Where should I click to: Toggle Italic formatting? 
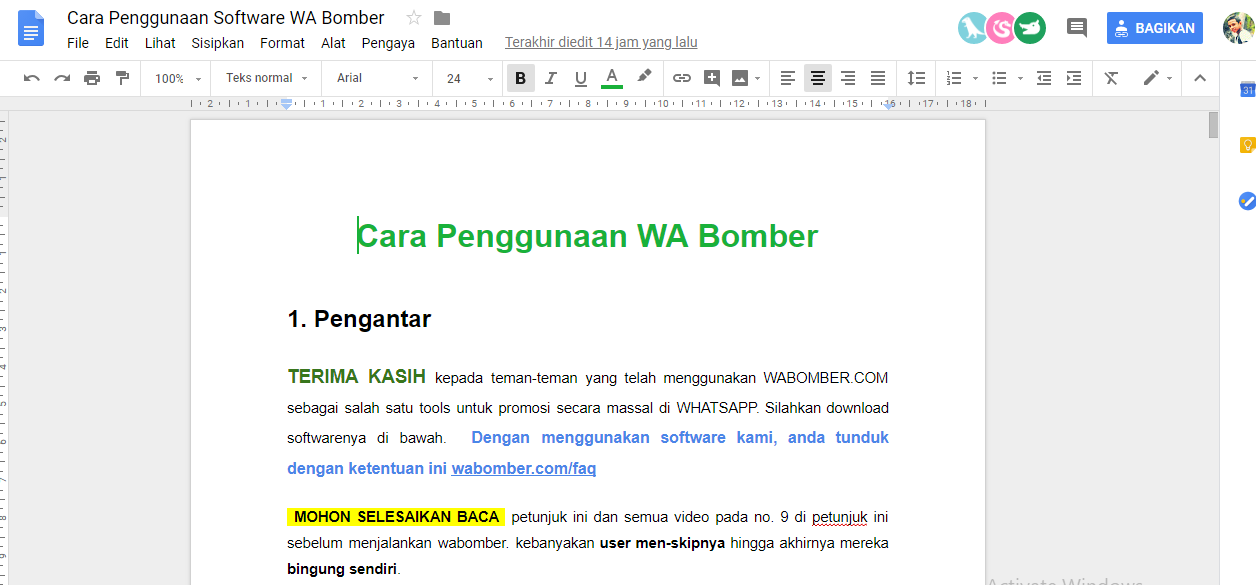point(550,78)
